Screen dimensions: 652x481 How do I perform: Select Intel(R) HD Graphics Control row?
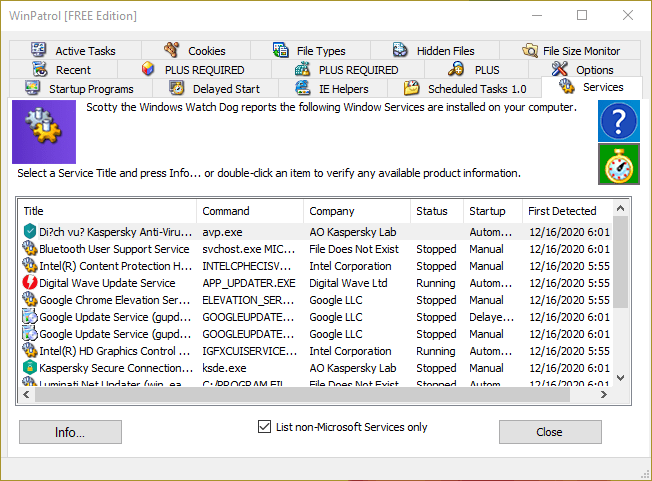click(x=316, y=351)
